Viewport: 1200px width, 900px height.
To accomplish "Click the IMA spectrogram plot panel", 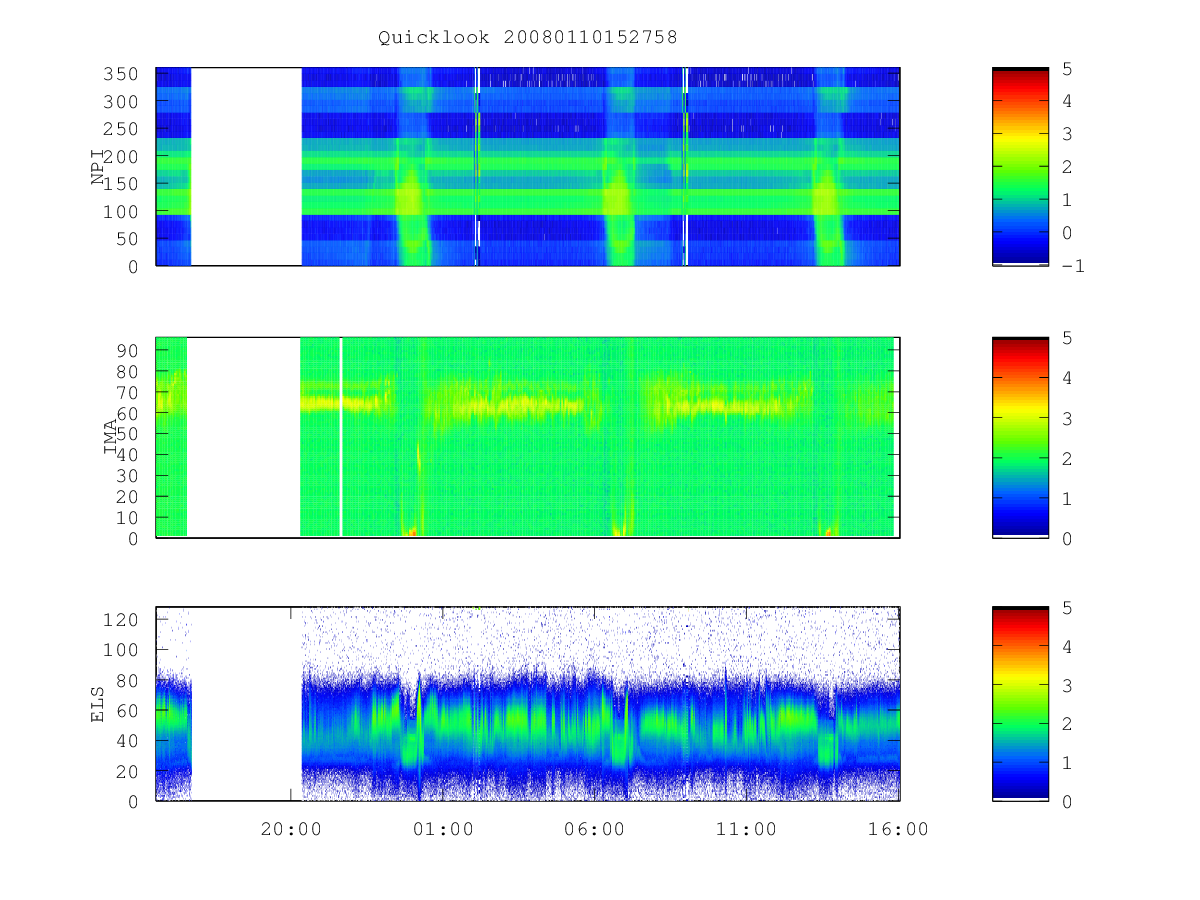I will point(528,438).
